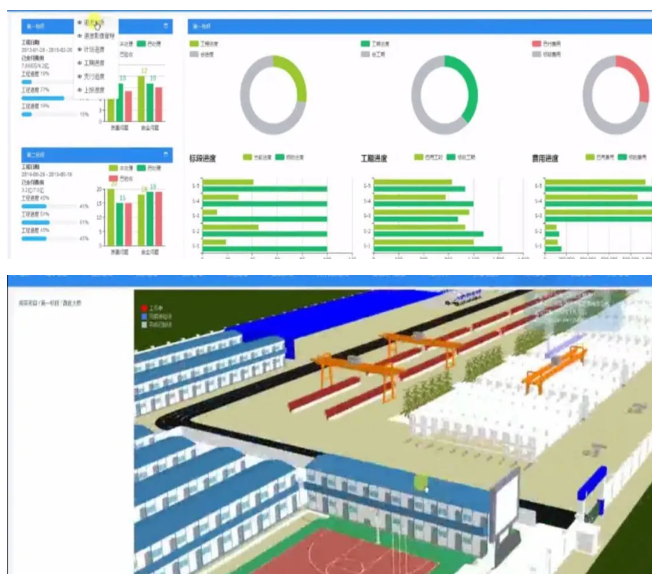Click the breadcrumb path above the 3D view

click(x=50, y=302)
